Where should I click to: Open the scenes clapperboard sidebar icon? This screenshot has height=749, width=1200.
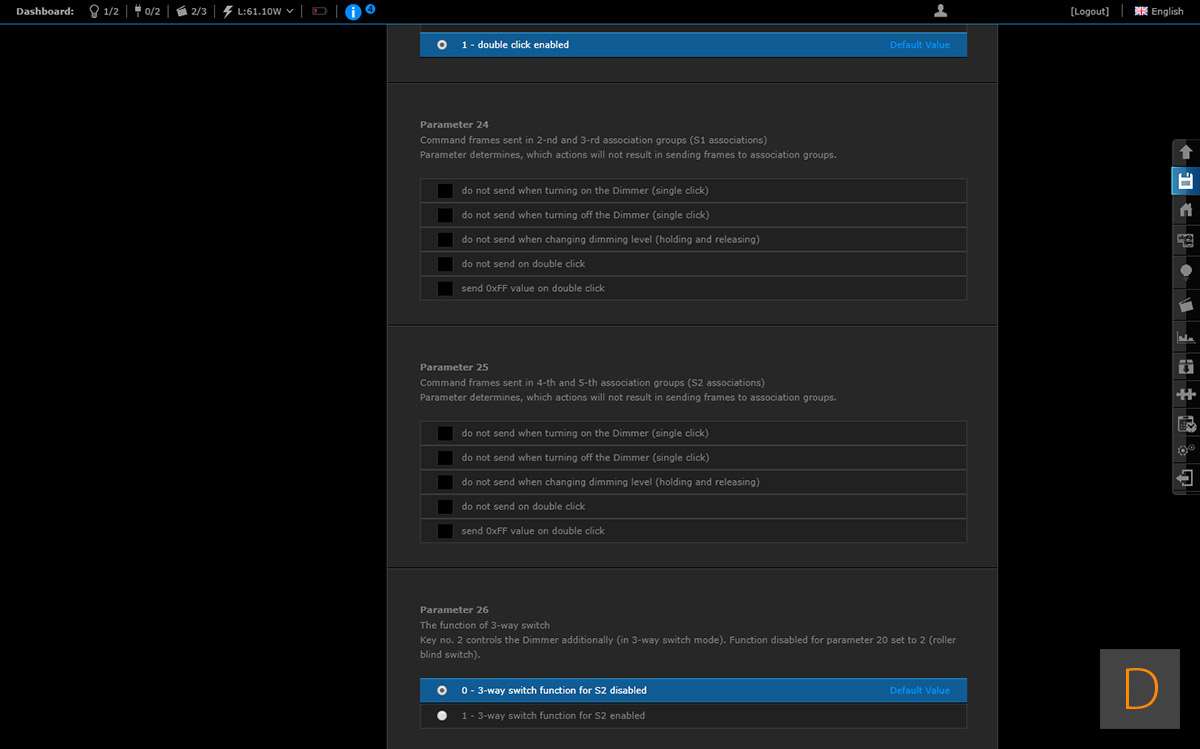(1186, 304)
